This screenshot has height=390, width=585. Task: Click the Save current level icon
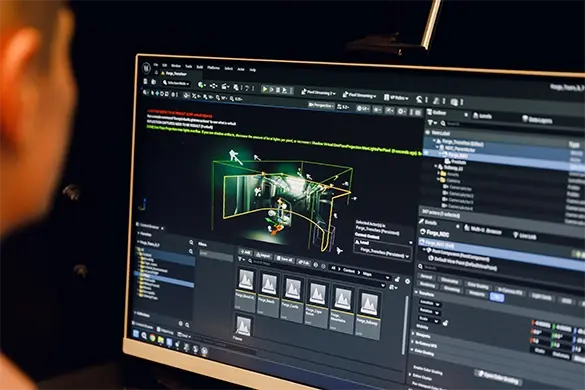(146, 81)
